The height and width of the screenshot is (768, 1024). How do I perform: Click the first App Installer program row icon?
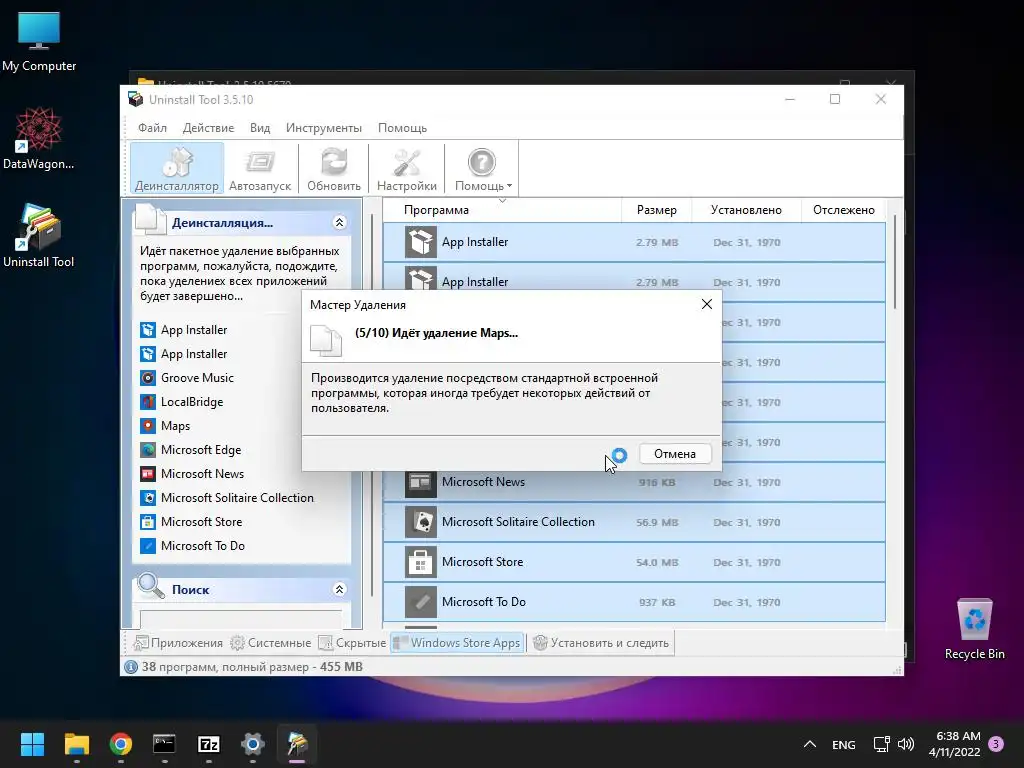(421, 242)
